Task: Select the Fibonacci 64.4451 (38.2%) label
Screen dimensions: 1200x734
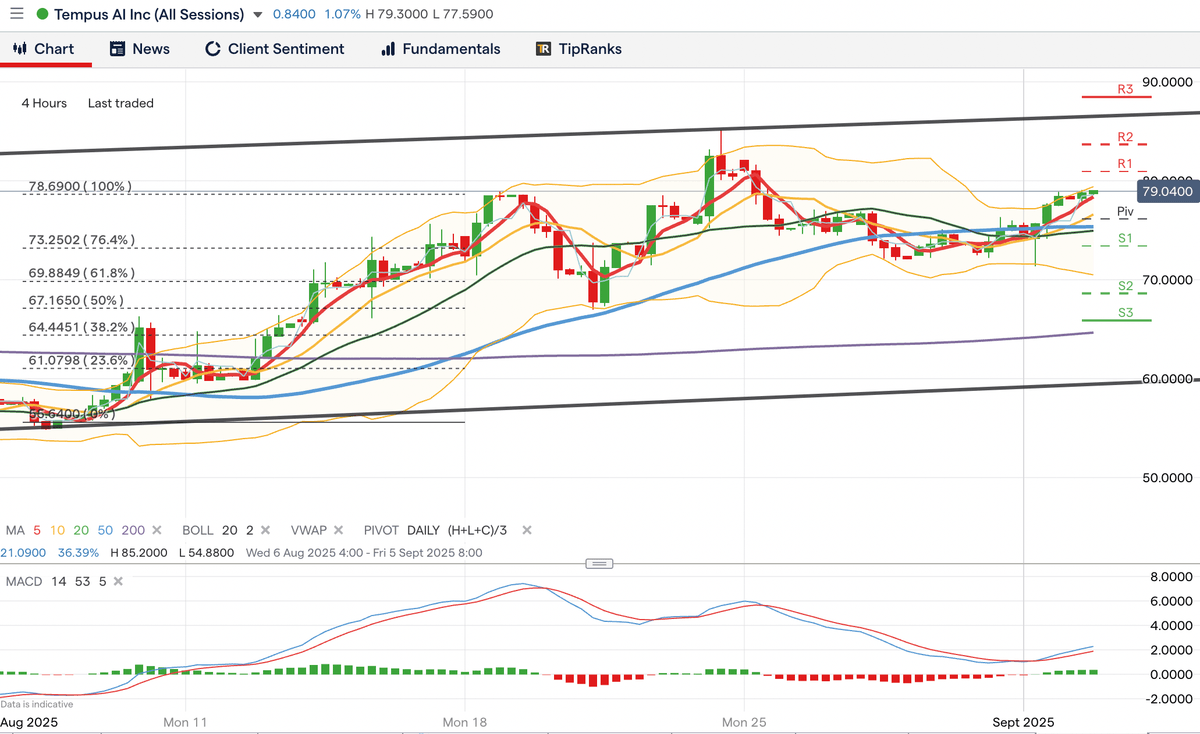Action: 81,327
